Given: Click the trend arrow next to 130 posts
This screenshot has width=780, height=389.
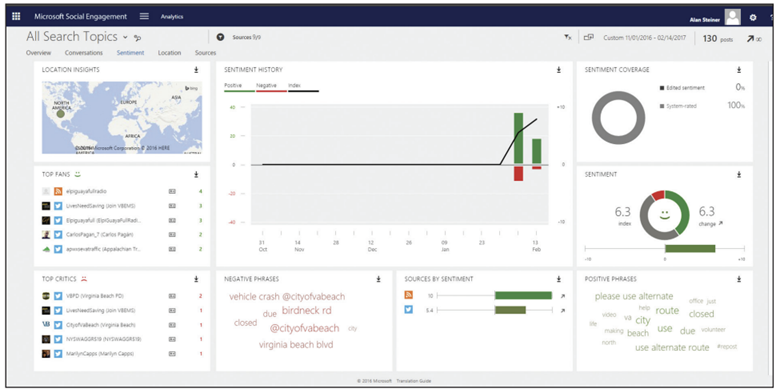Looking at the screenshot, I should pyautogui.click(x=750, y=39).
